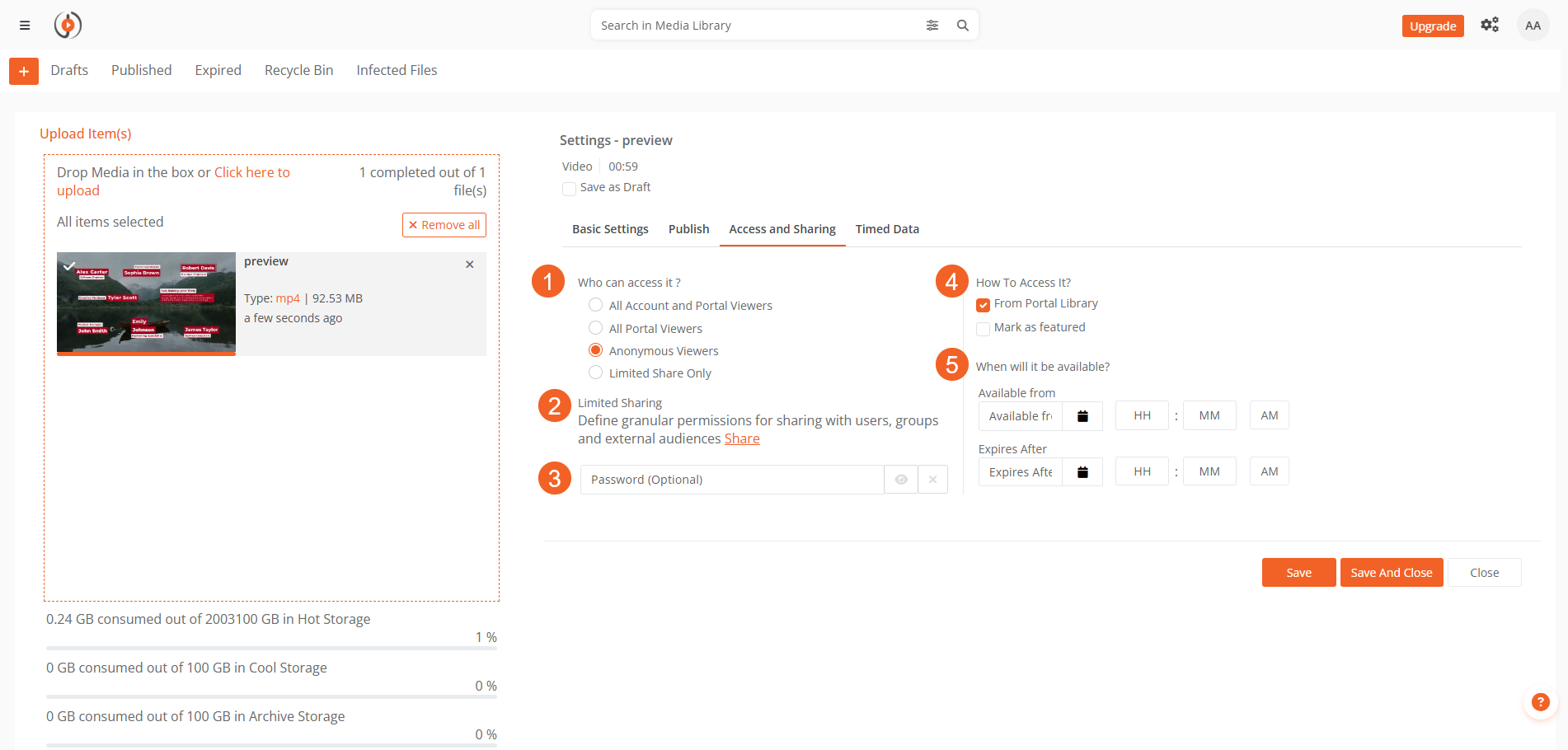Open advanced search filter options icon
This screenshot has height=750, width=1568.
[932, 26]
